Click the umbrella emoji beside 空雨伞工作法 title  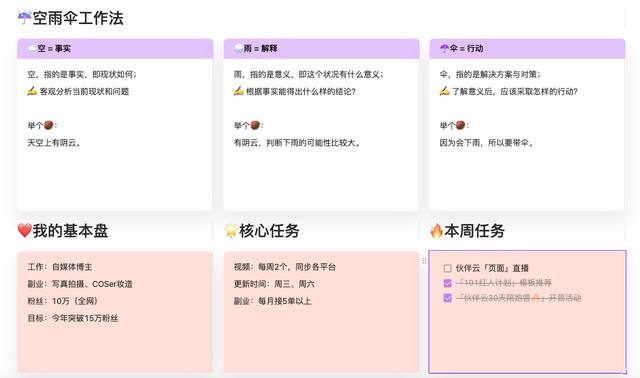coord(24,18)
